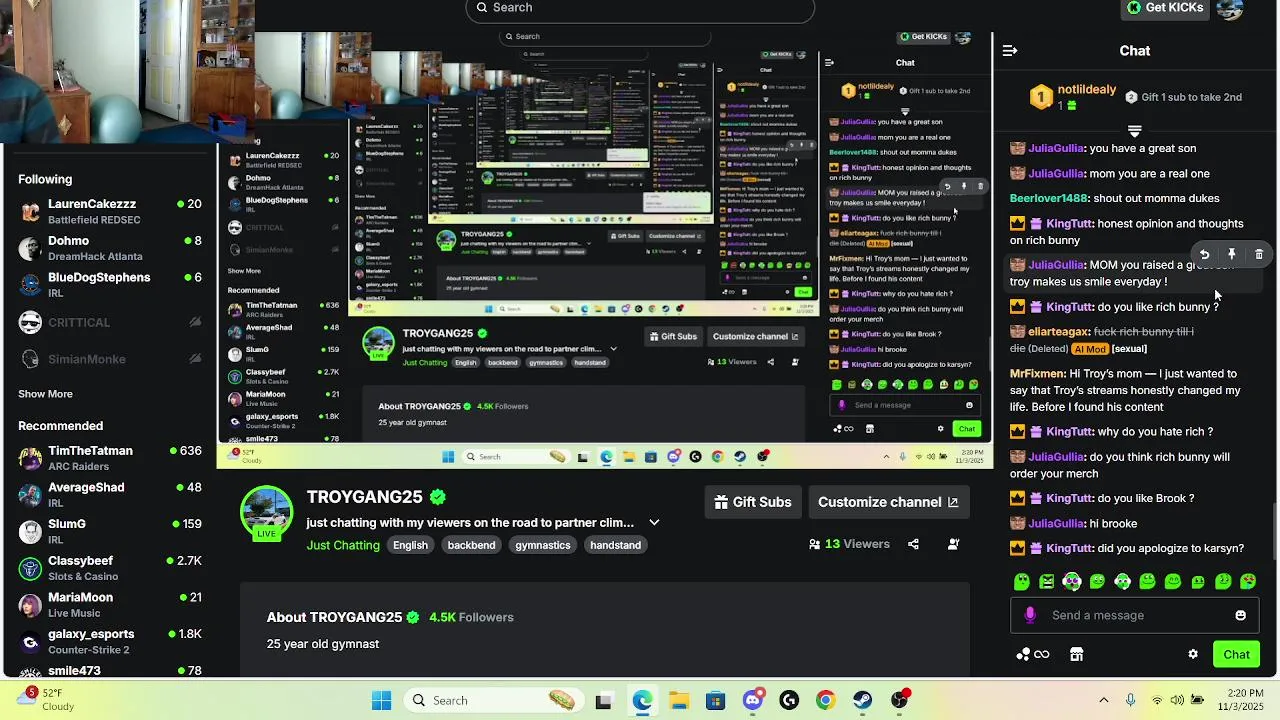This screenshot has height=720, width=1280.
Task: Open BlueDogStephens channel in the Following sidebar
Action: [110, 285]
